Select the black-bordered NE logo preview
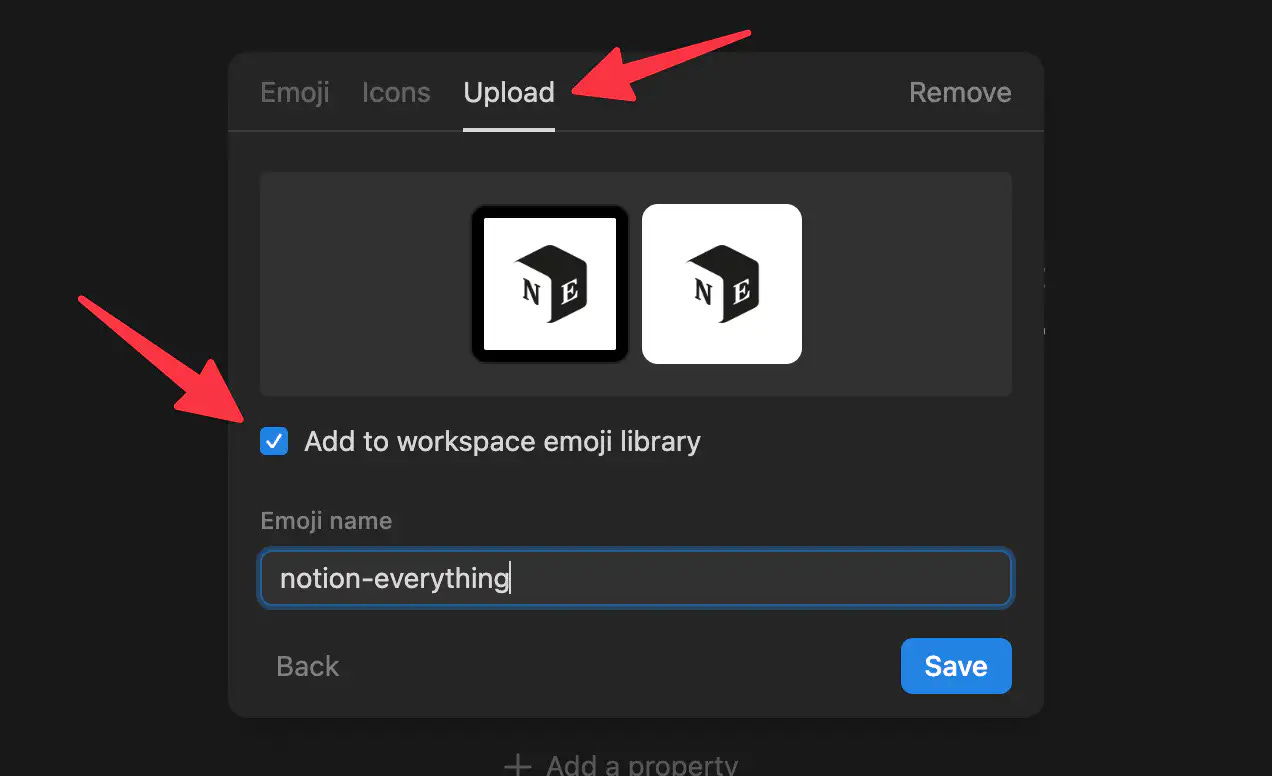This screenshot has height=776, width=1272. pos(550,284)
